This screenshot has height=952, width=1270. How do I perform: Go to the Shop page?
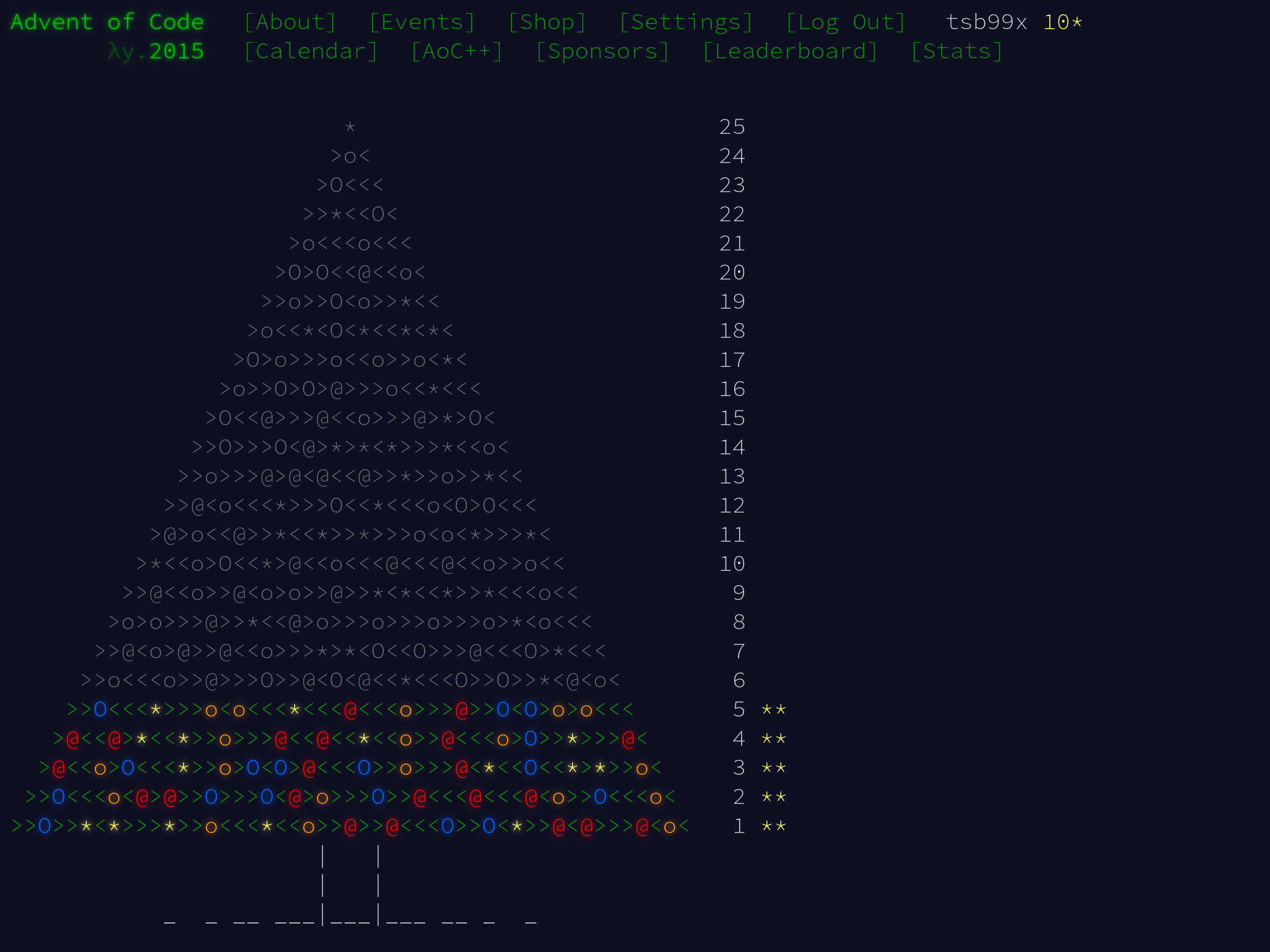coord(546,22)
